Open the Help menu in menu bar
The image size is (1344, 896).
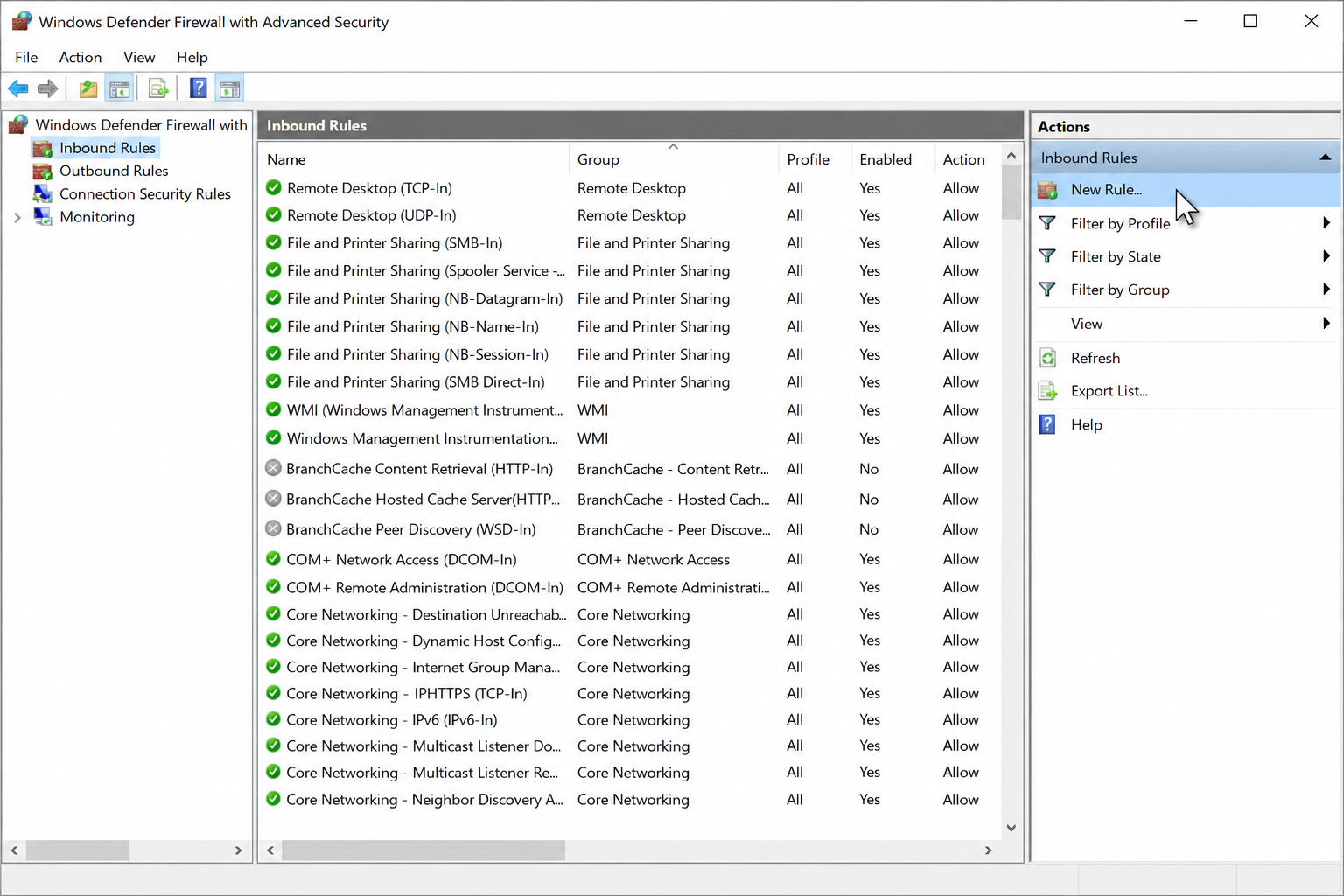coord(192,57)
